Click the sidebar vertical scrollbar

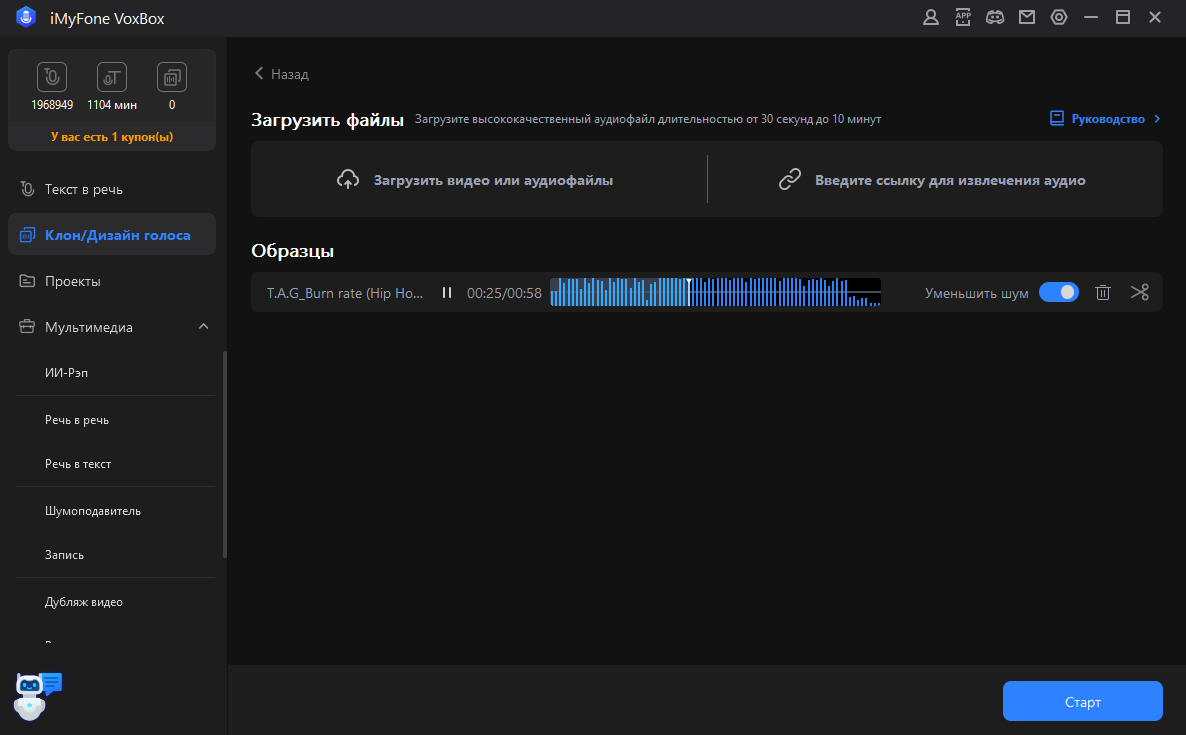[225, 455]
